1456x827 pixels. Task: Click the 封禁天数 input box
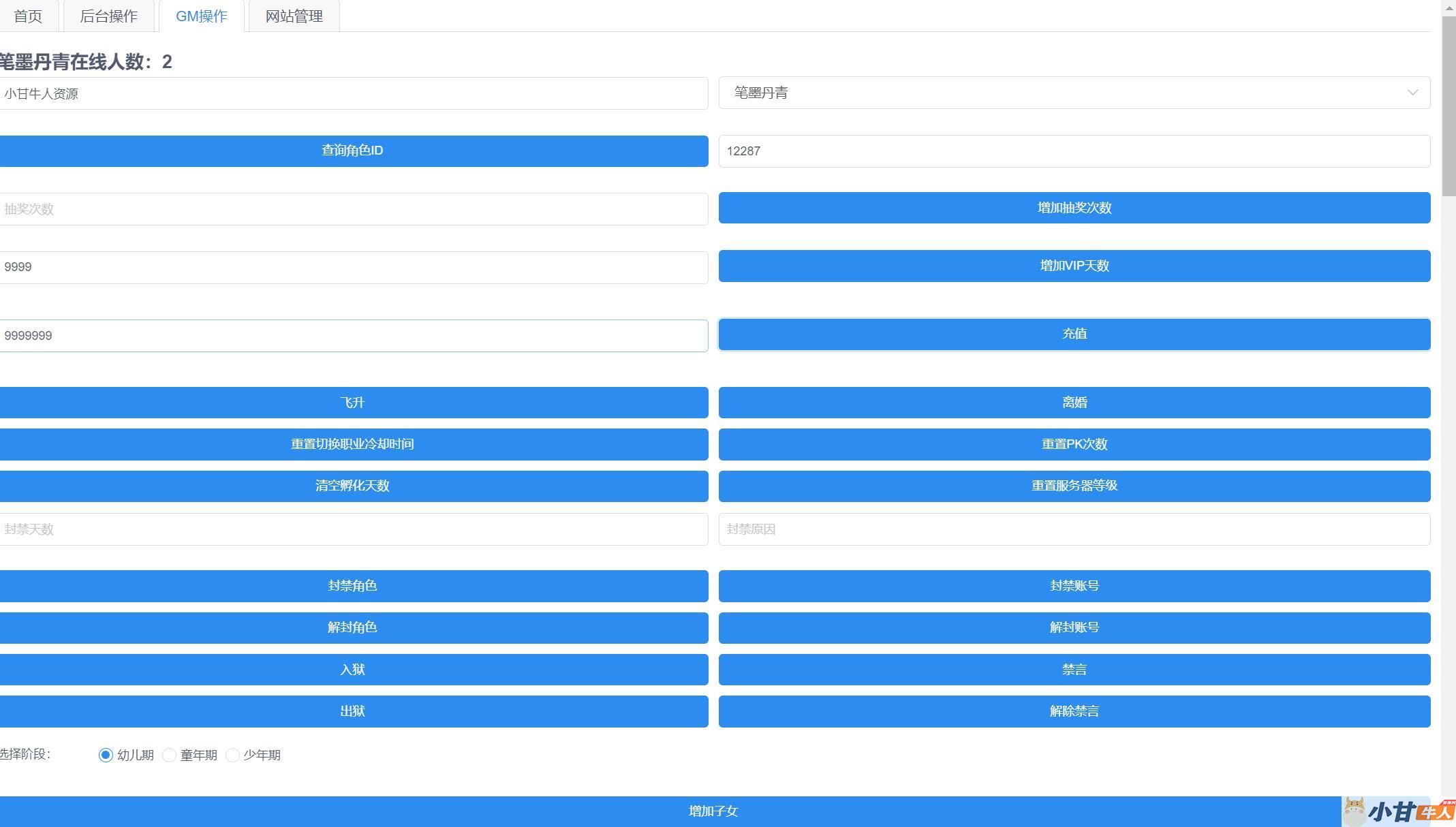tap(353, 529)
